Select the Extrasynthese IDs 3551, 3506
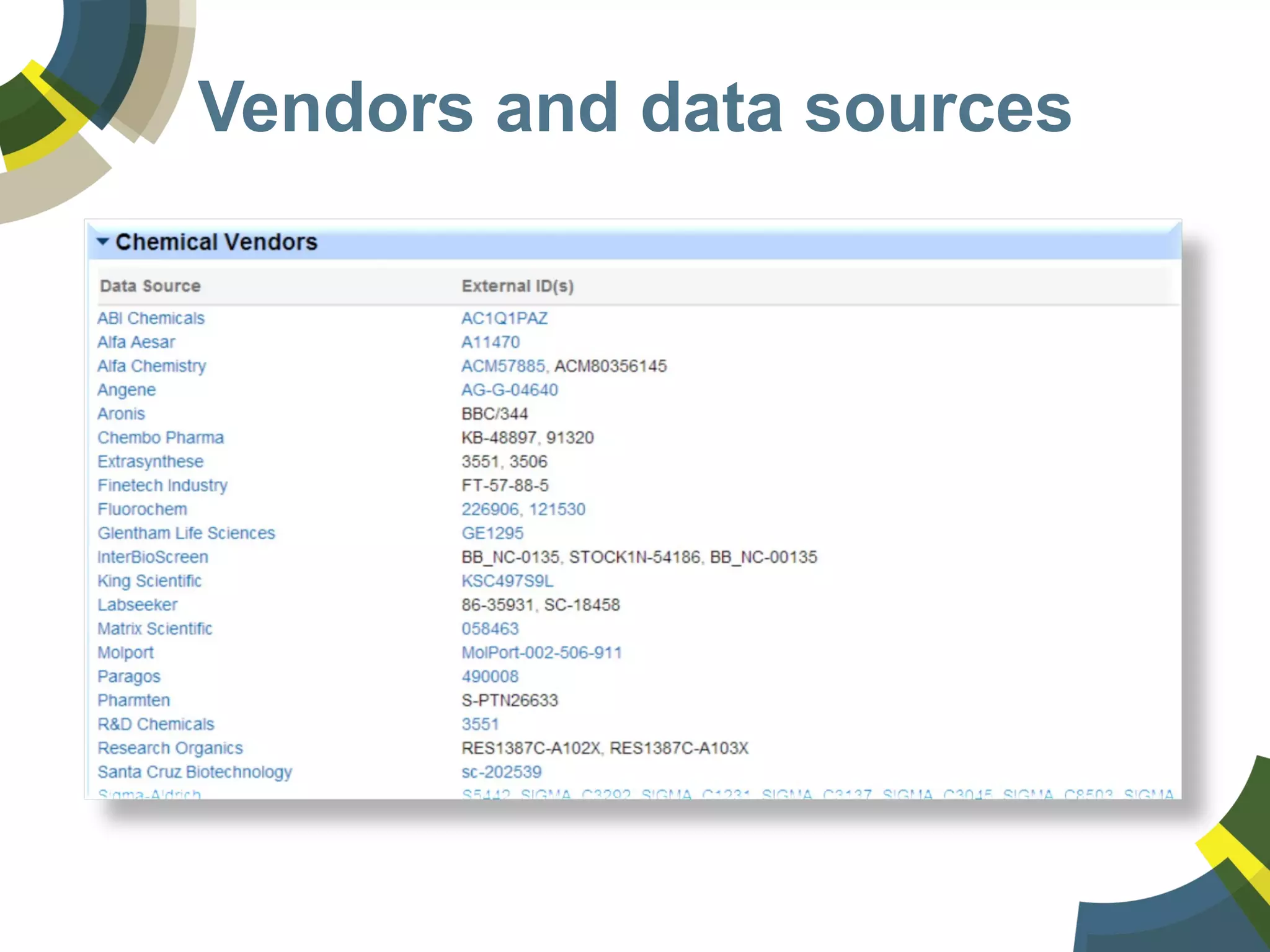Image resolution: width=1270 pixels, height=952 pixels. (504, 462)
